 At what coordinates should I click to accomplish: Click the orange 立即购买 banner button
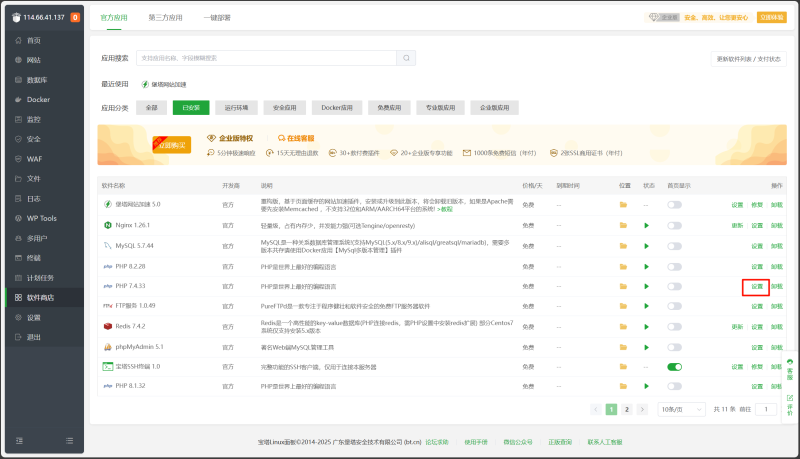point(172,145)
